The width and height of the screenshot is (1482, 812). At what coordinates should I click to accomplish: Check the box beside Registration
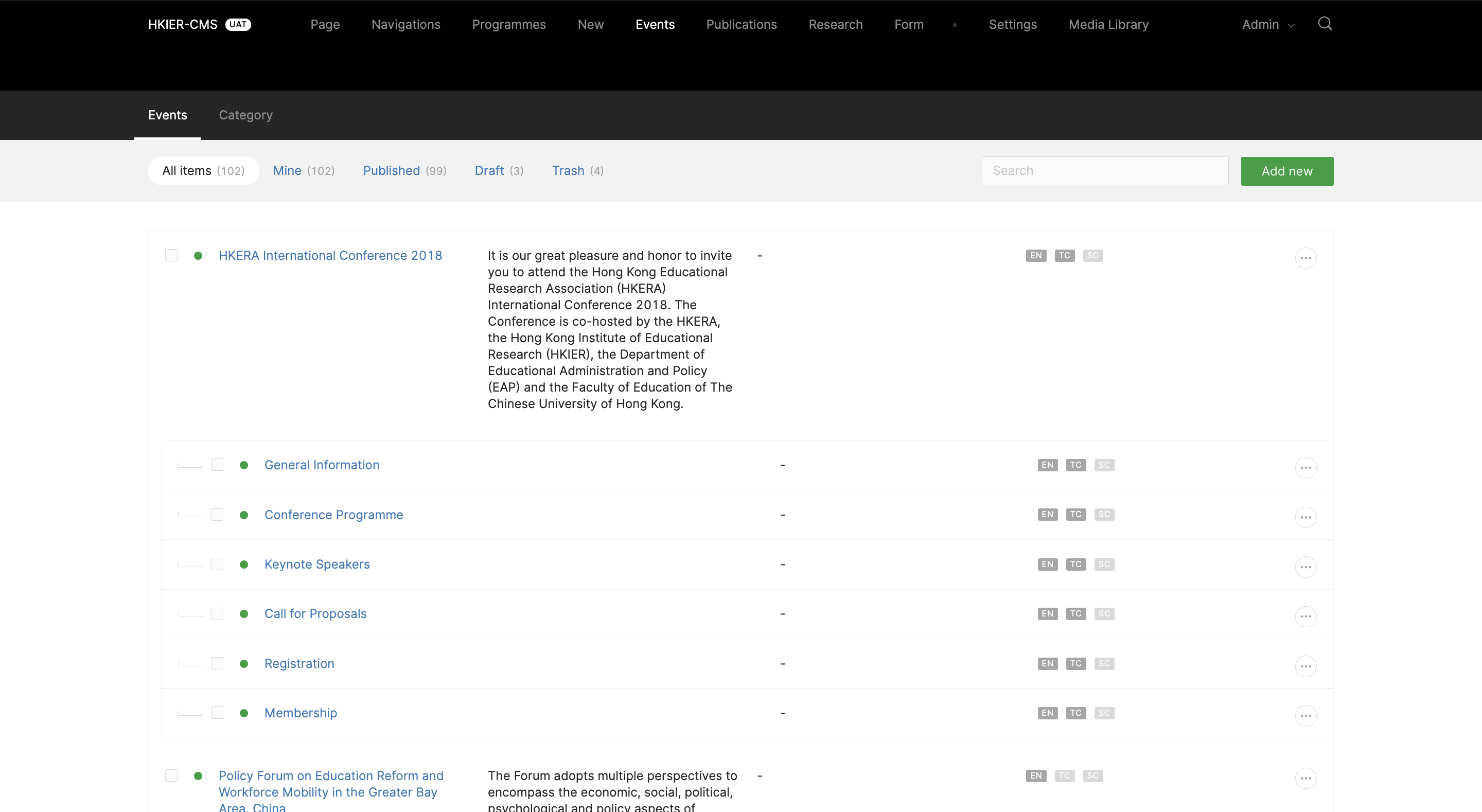tap(217, 663)
